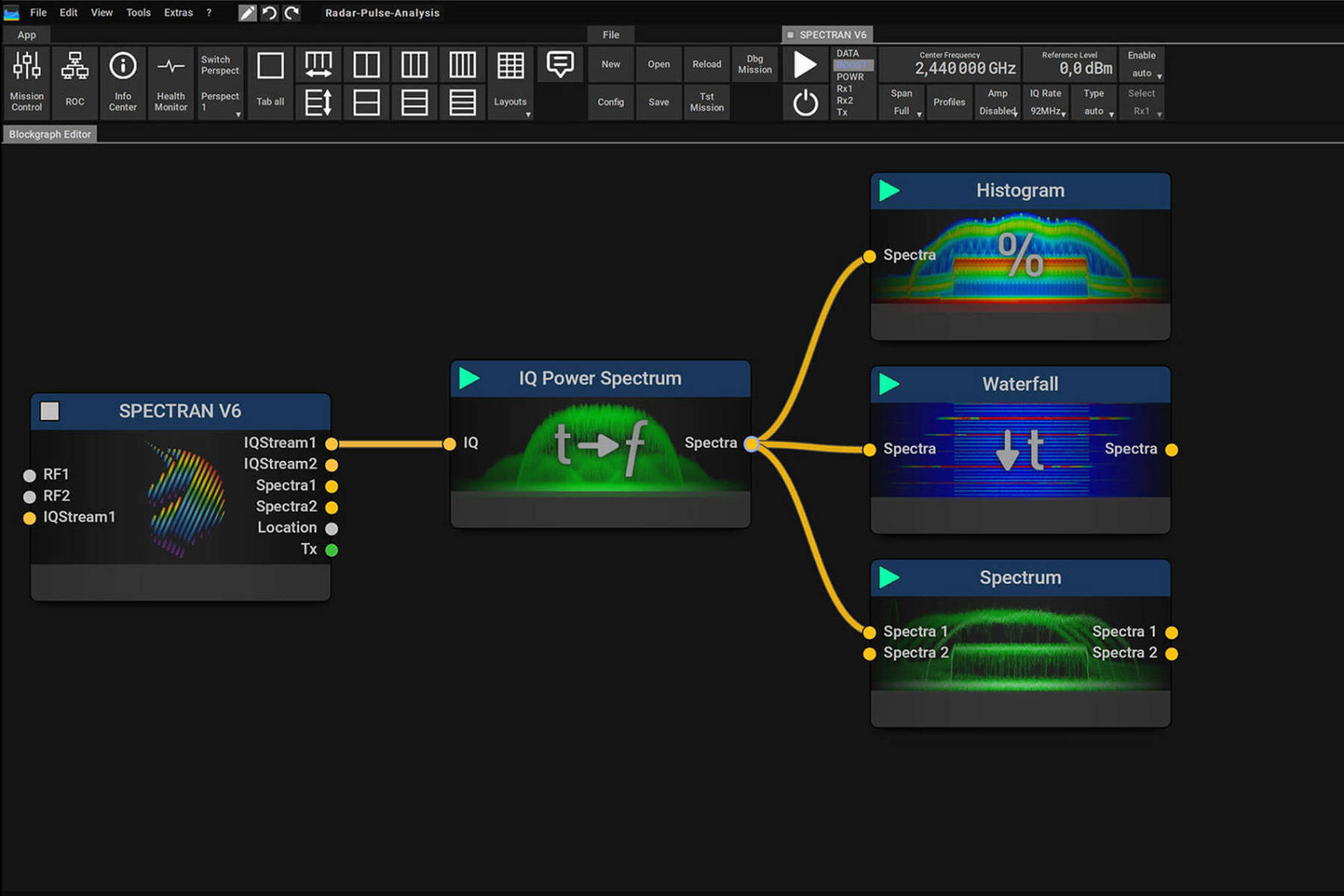1344x896 pixels.
Task: Select the vertical auto-fit rows layout
Action: (318, 102)
